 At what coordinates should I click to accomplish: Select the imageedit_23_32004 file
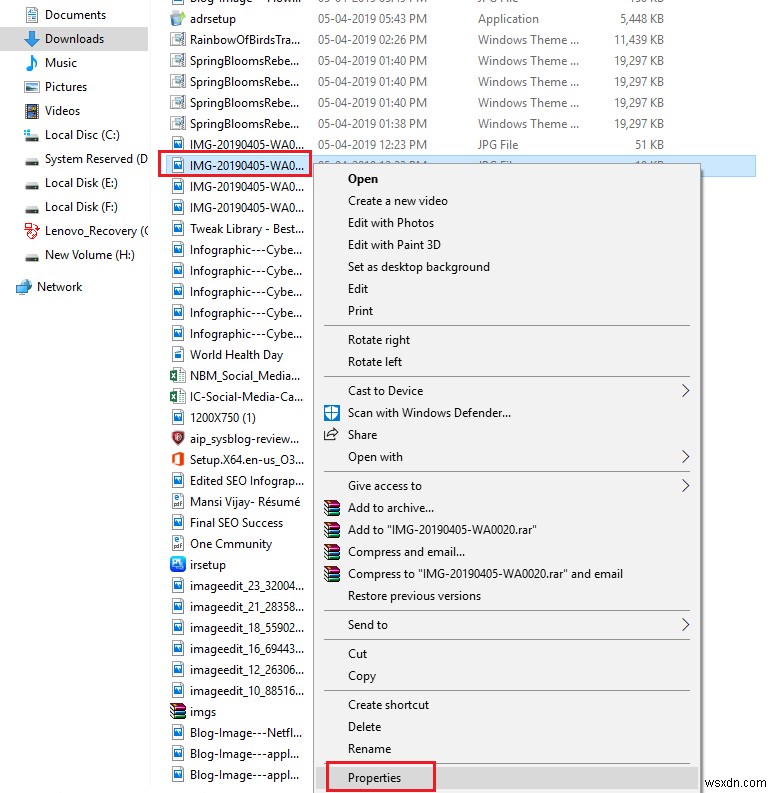click(x=246, y=586)
